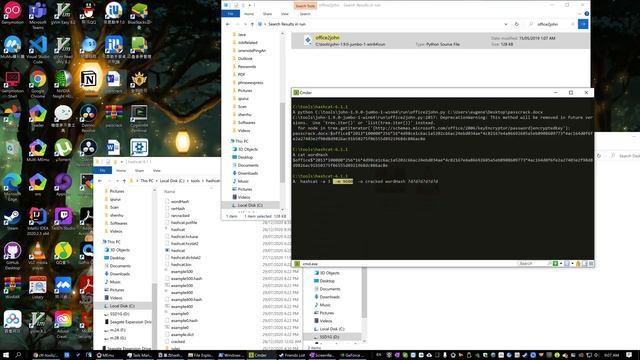Click the Help icon in search window ribbon
Image resolution: width=640 pixels, height=360 pixels.
coord(587,14)
